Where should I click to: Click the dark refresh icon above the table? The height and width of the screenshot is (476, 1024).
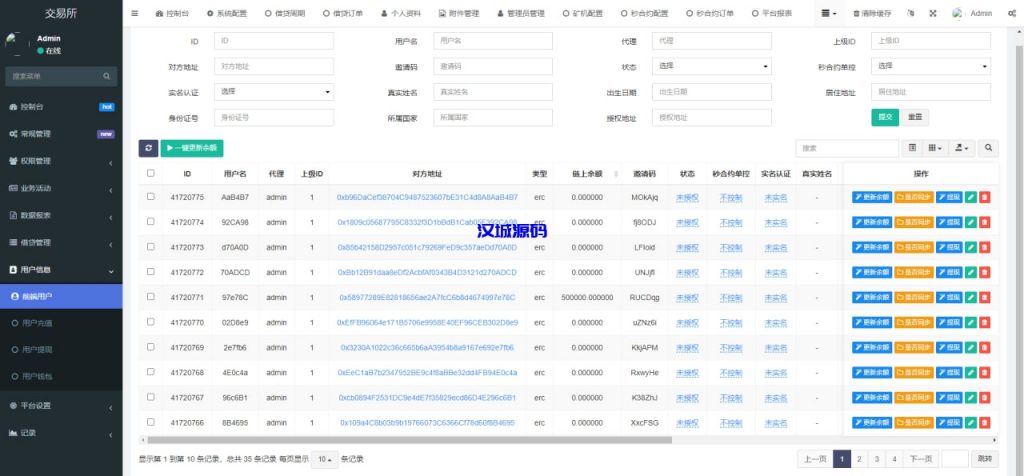click(x=147, y=147)
